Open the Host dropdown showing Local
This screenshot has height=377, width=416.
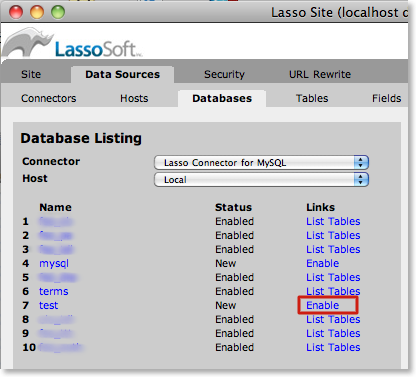point(261,180)
